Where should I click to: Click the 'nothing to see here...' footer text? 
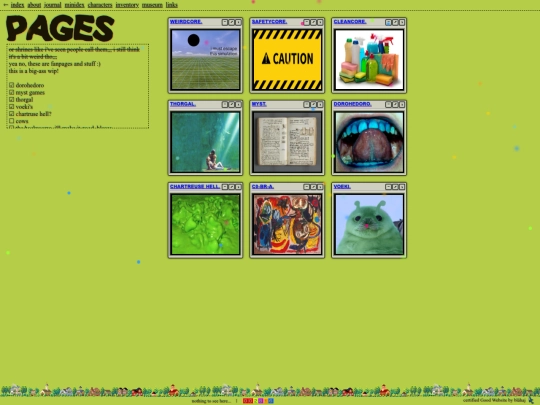click(211, 401)
